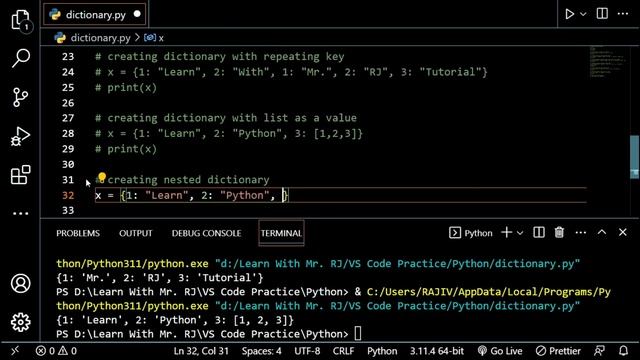The width and height of the screenshot is (640, 360).
Task: Maximize the panel with the up chevron
Action: pyautogui.click(x=602, y=232)
